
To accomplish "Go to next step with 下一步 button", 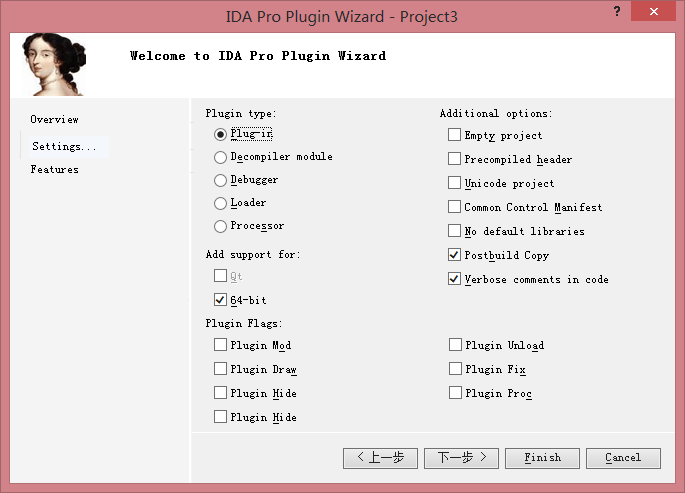I will tap(461, 458).
